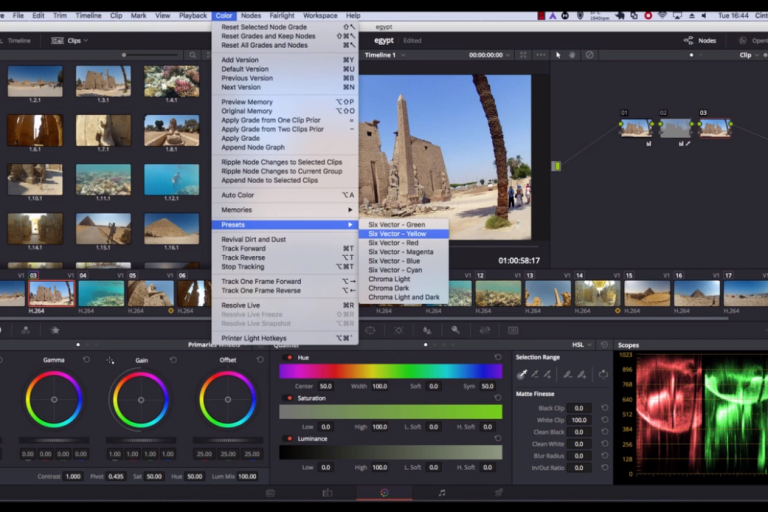The image size is (768, 512).
Task: Click the Gain white point picker crosshair
Action: [x=110, y=360]
